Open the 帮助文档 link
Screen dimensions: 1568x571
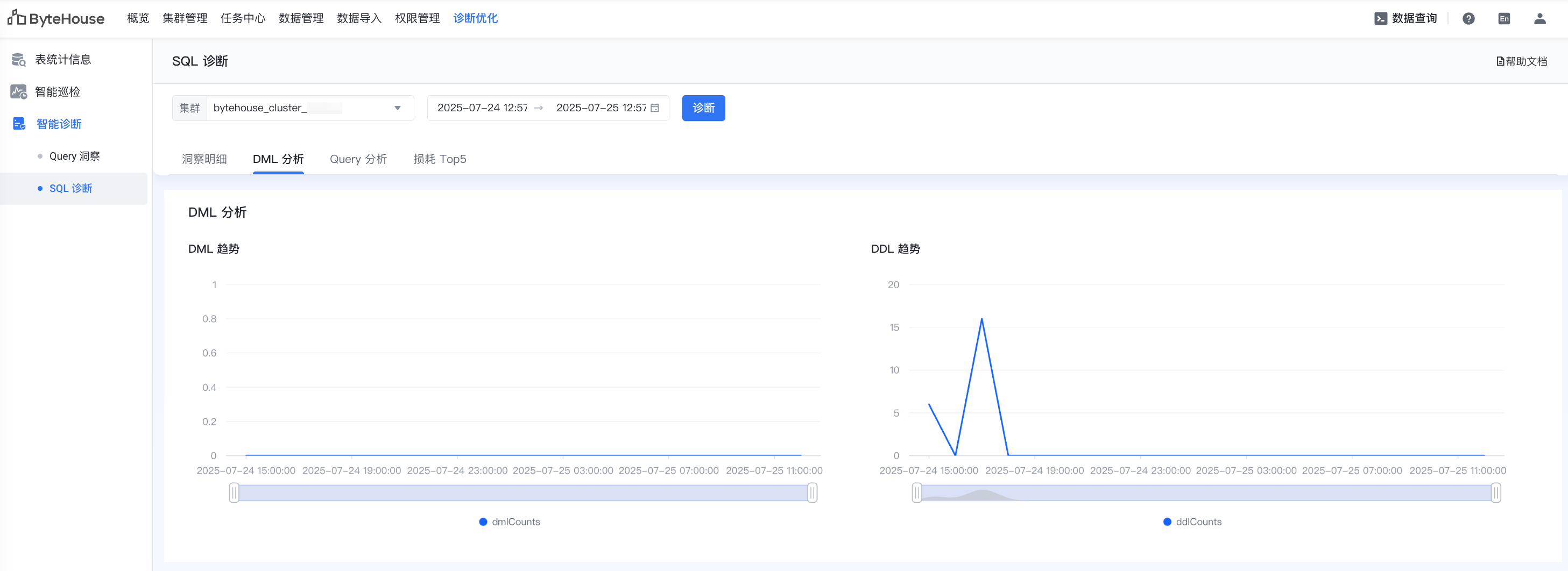(x=1521, y=61)
